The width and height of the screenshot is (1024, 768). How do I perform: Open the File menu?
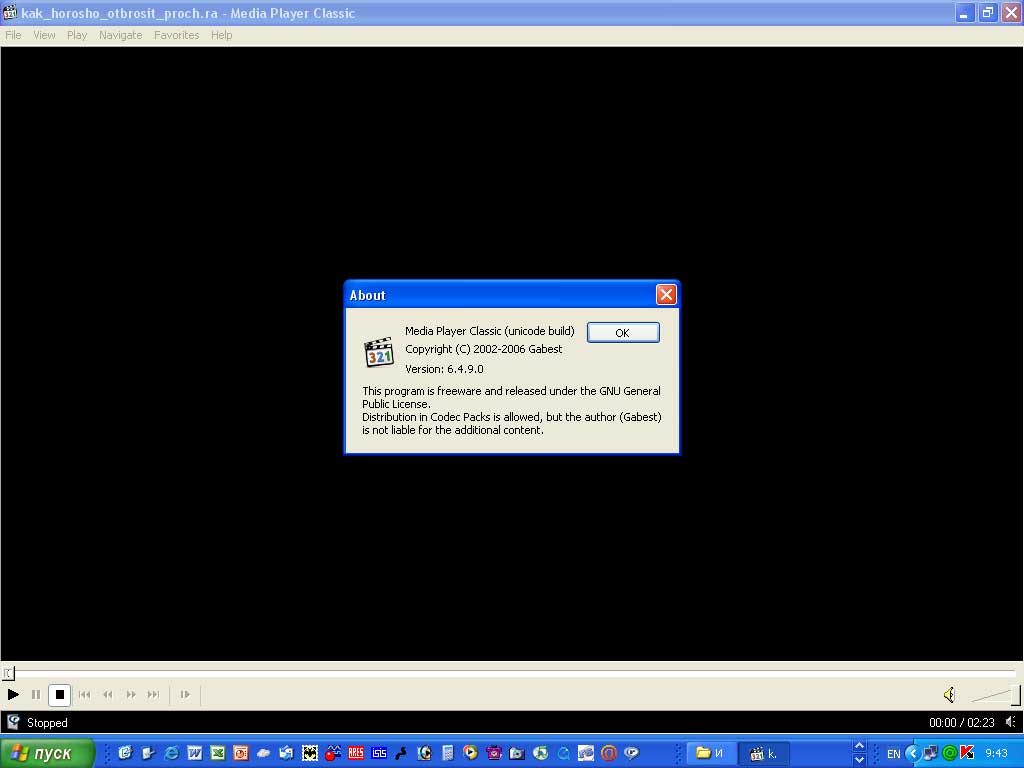coord(13,35)
